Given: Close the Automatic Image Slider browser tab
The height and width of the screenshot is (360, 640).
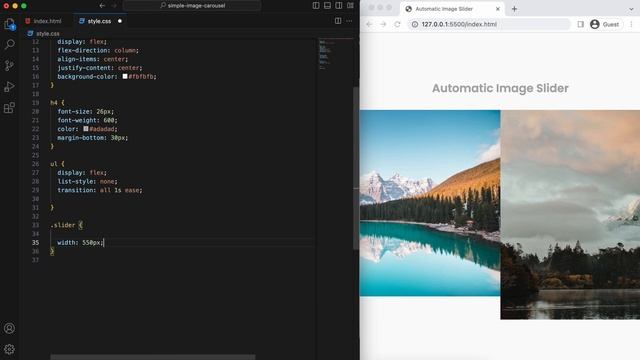Looking at the screenshot, I should [498, 9].
